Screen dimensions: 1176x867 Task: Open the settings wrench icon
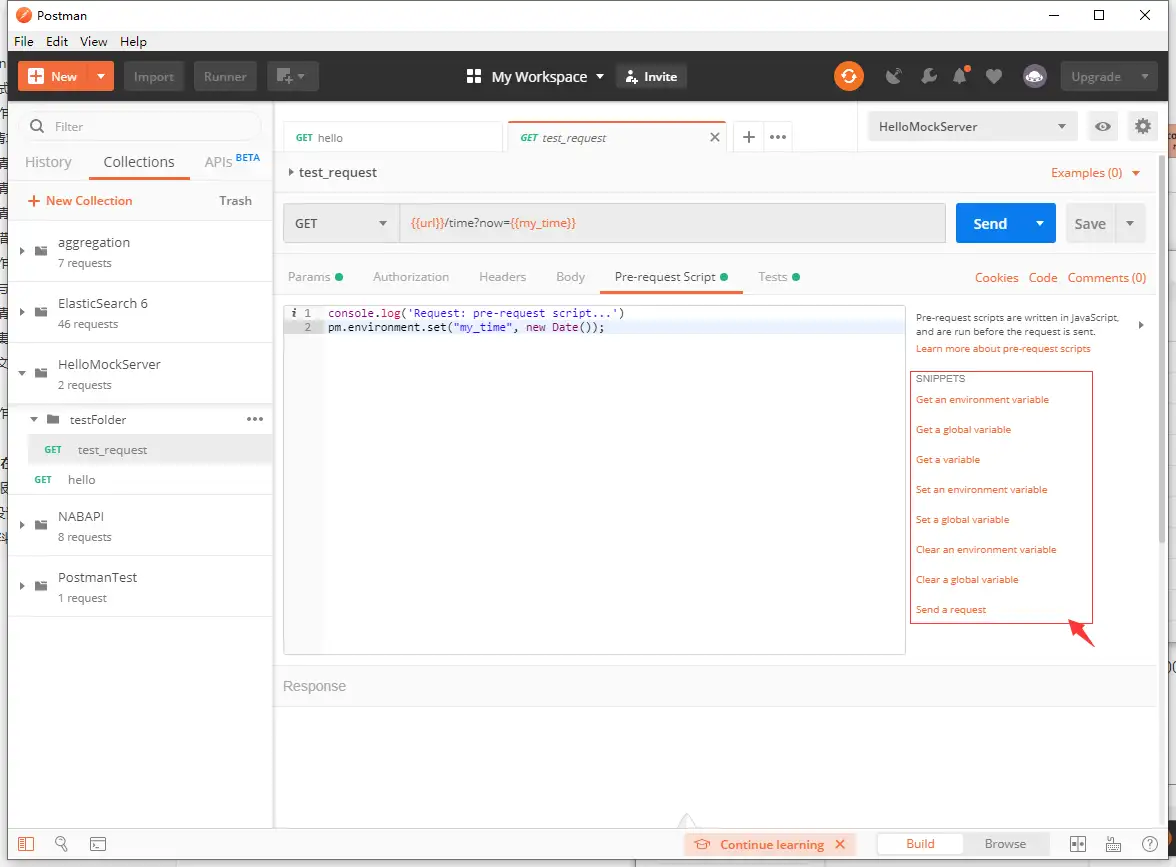click(x=928, y=76)
